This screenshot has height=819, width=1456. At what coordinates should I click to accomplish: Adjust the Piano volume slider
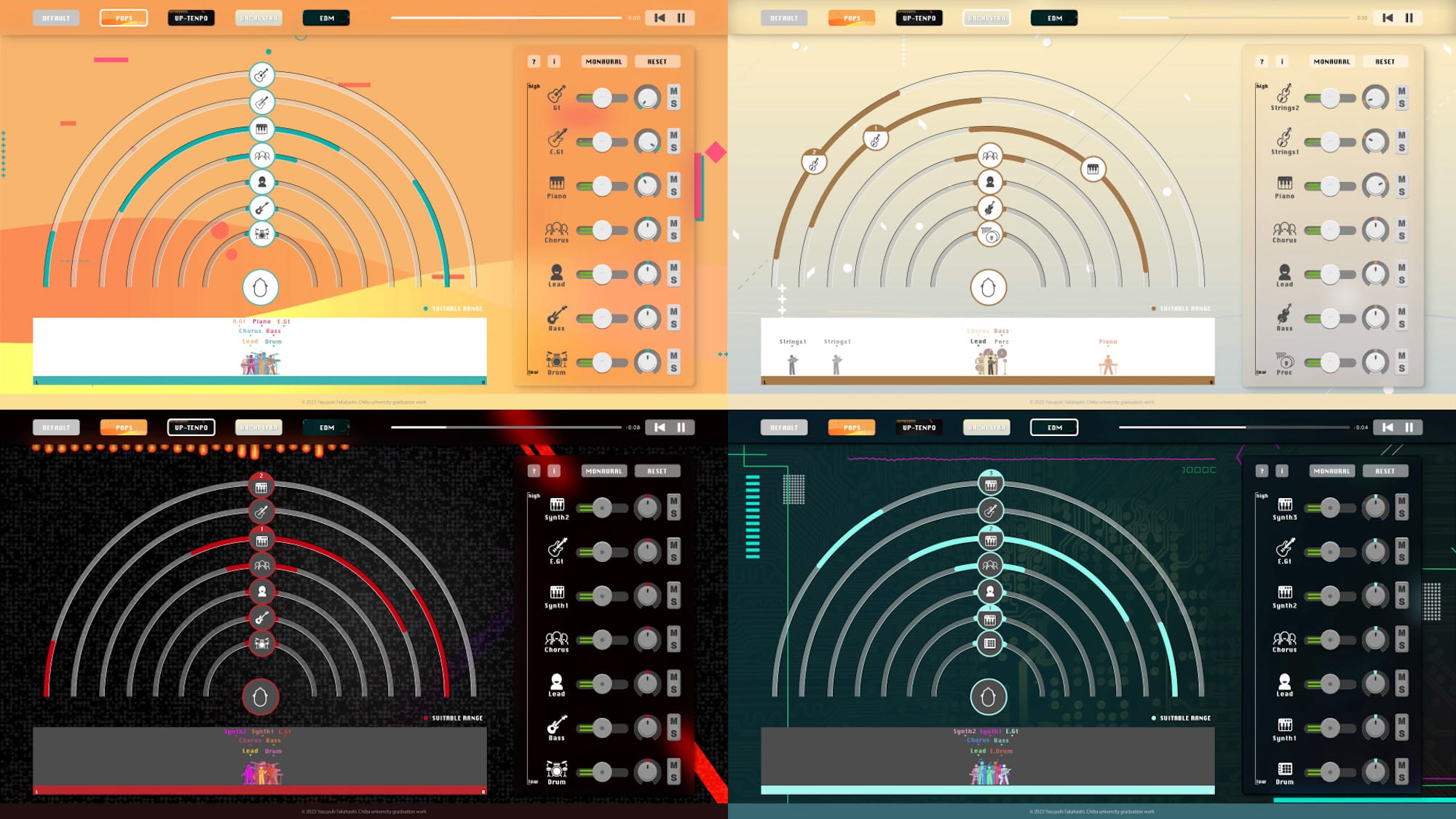tap(601, 186)
